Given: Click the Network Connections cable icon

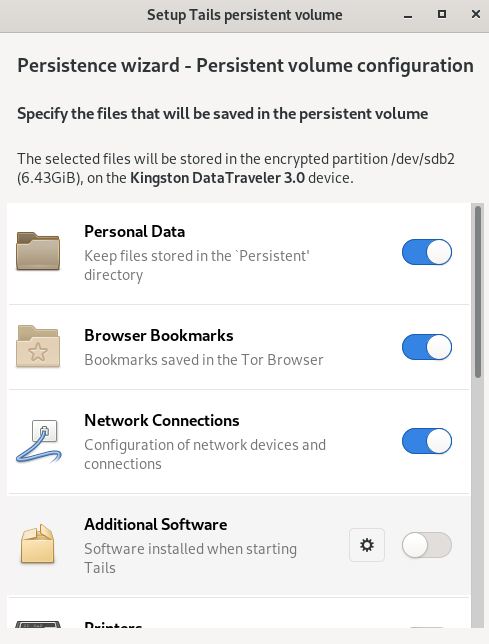Looking at the screenshot, I should pos(39,442).
